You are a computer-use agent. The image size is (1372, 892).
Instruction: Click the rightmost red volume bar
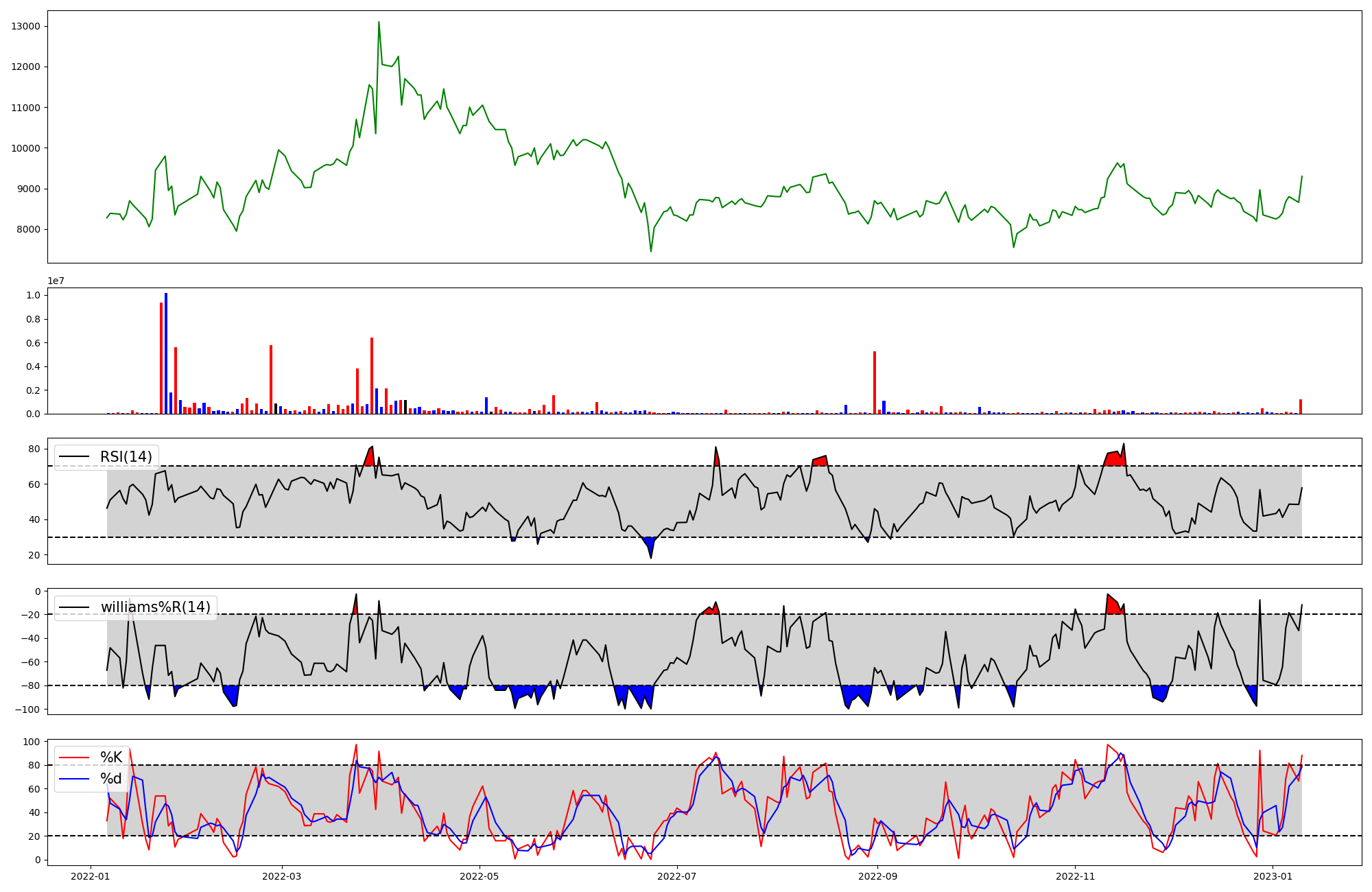pos(1300,406)
